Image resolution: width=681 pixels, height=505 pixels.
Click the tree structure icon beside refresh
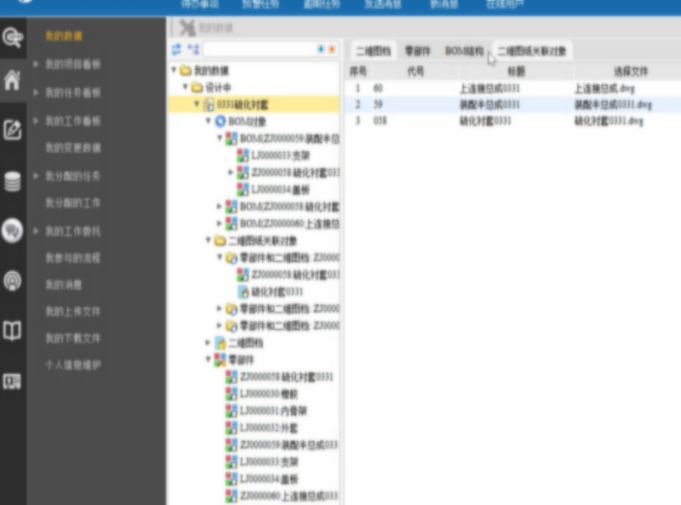click(193, 50)
